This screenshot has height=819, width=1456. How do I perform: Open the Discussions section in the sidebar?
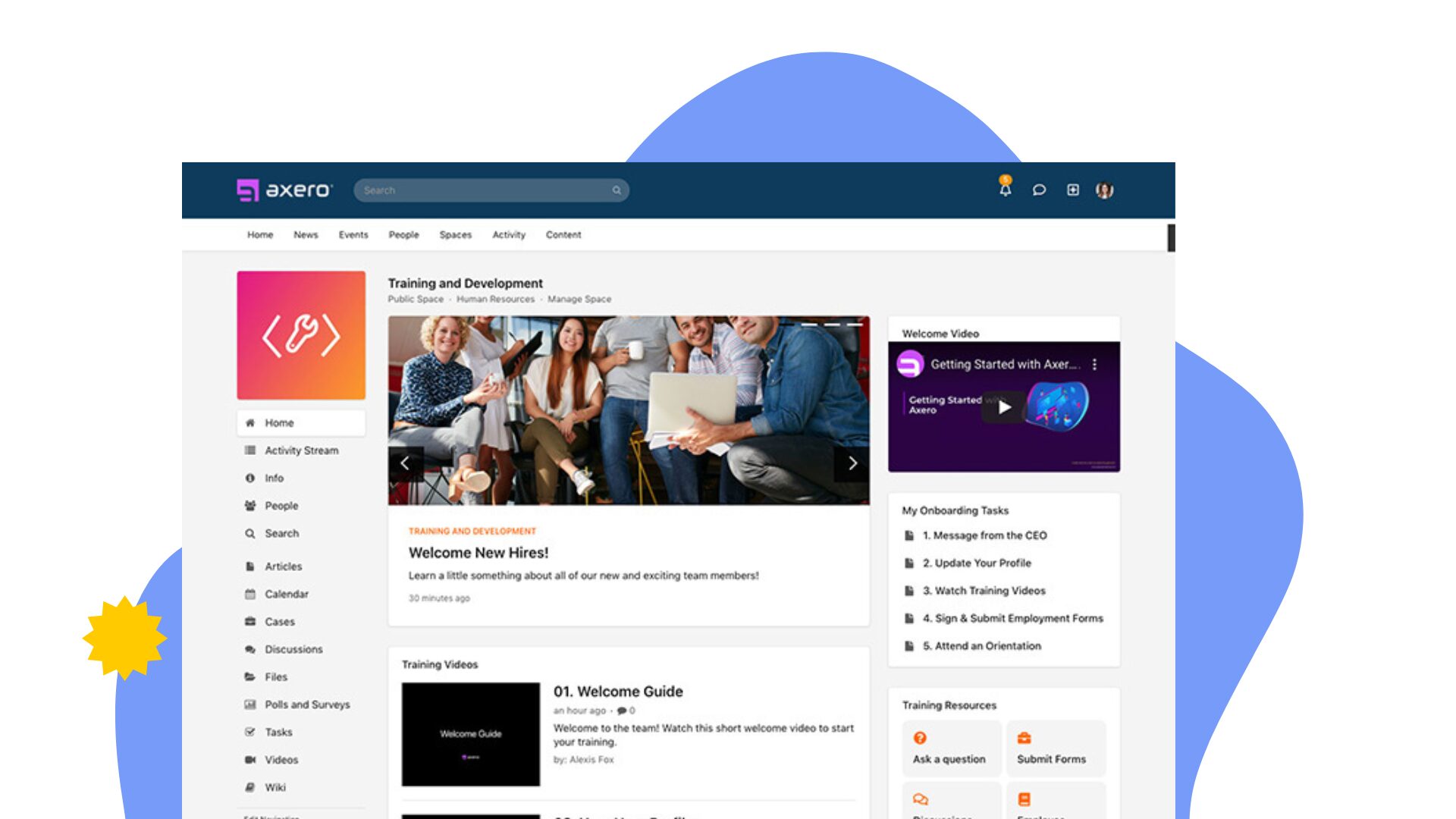click(x=293, y=649)
